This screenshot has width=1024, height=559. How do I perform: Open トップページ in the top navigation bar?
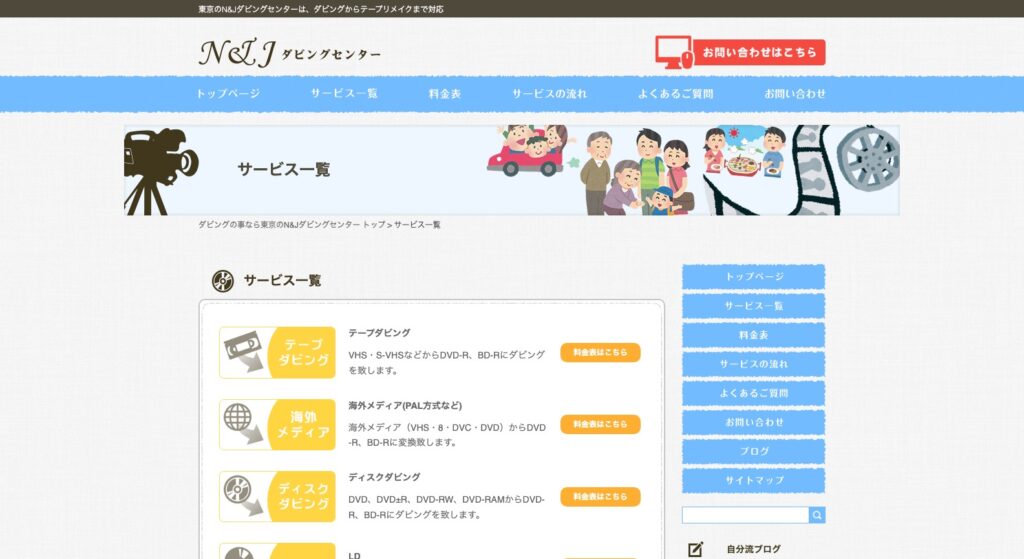[228, 94]
